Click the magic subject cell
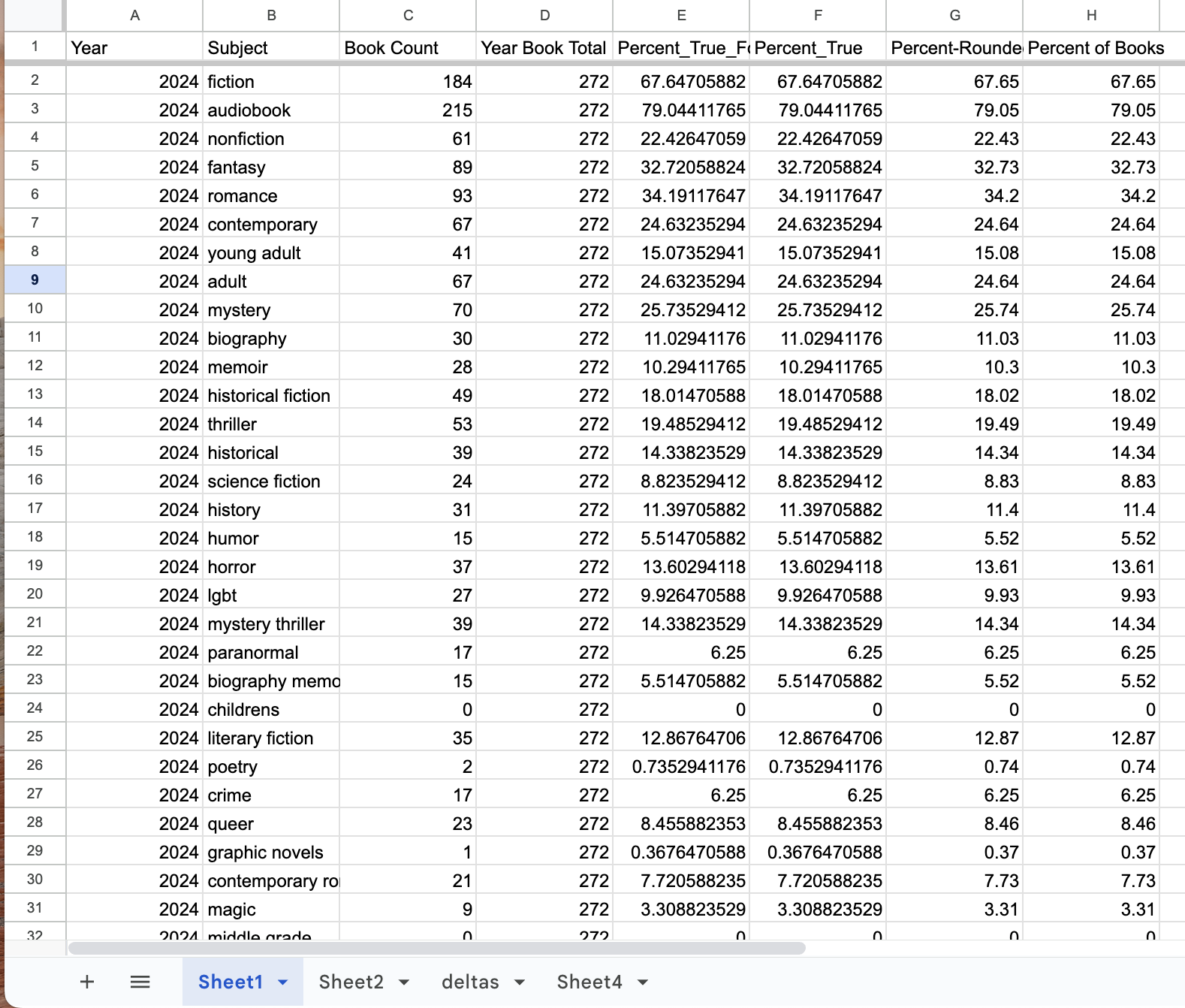Viewport: 1185px width, 1008px height. pyautogui.click(x=271, y=909)
